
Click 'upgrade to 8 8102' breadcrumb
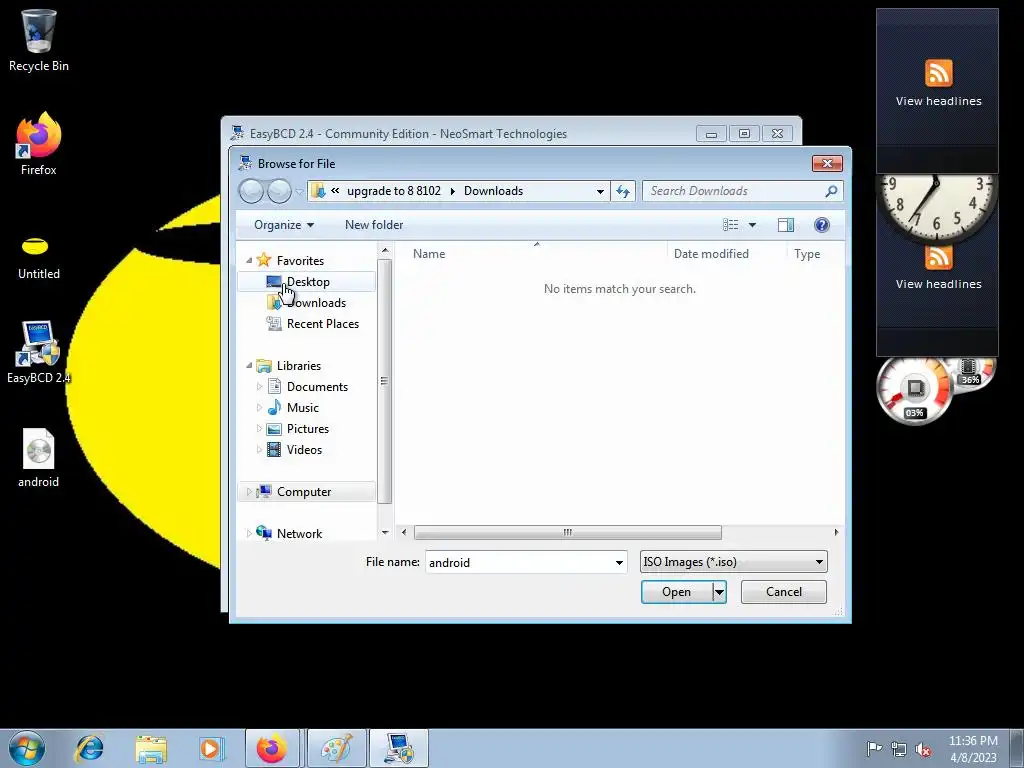394,191
